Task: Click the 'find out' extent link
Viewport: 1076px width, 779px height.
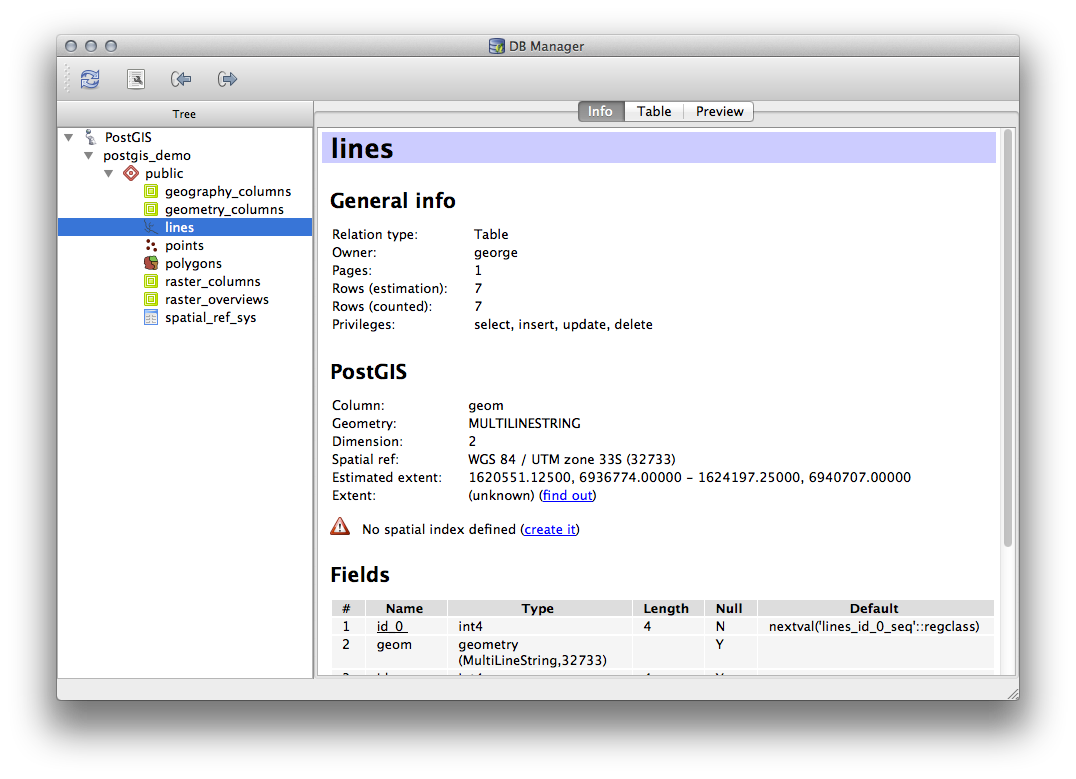Action: click(567, 495)
